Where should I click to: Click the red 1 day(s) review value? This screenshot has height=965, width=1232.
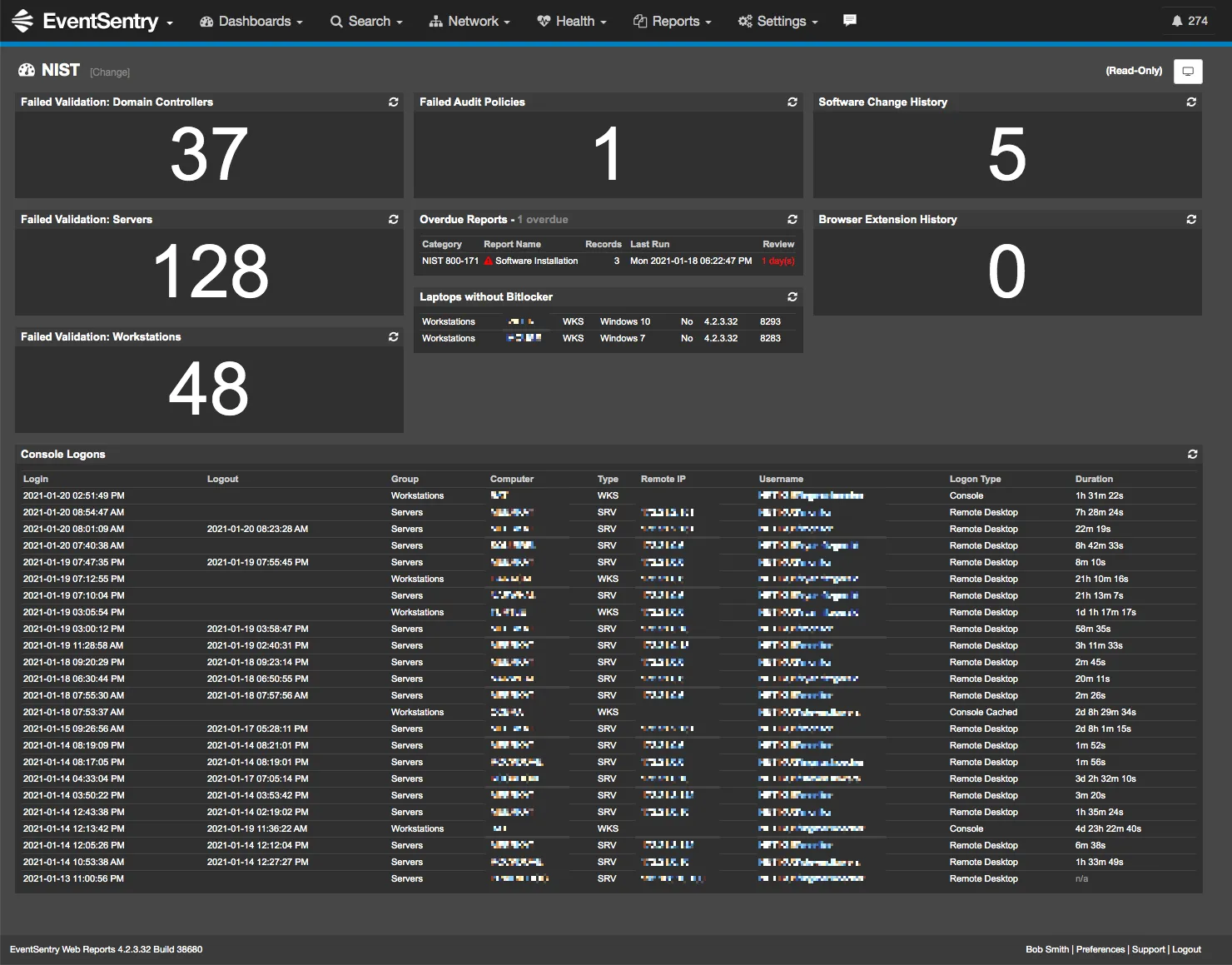[x=777, y=261]
